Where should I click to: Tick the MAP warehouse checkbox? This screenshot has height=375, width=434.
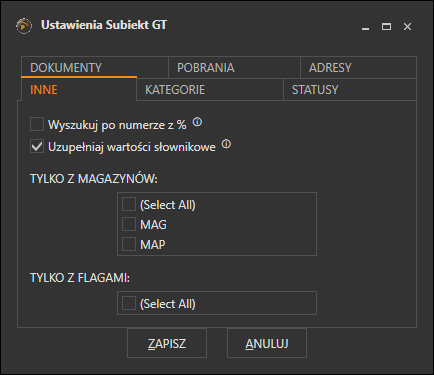coord(129,244)
